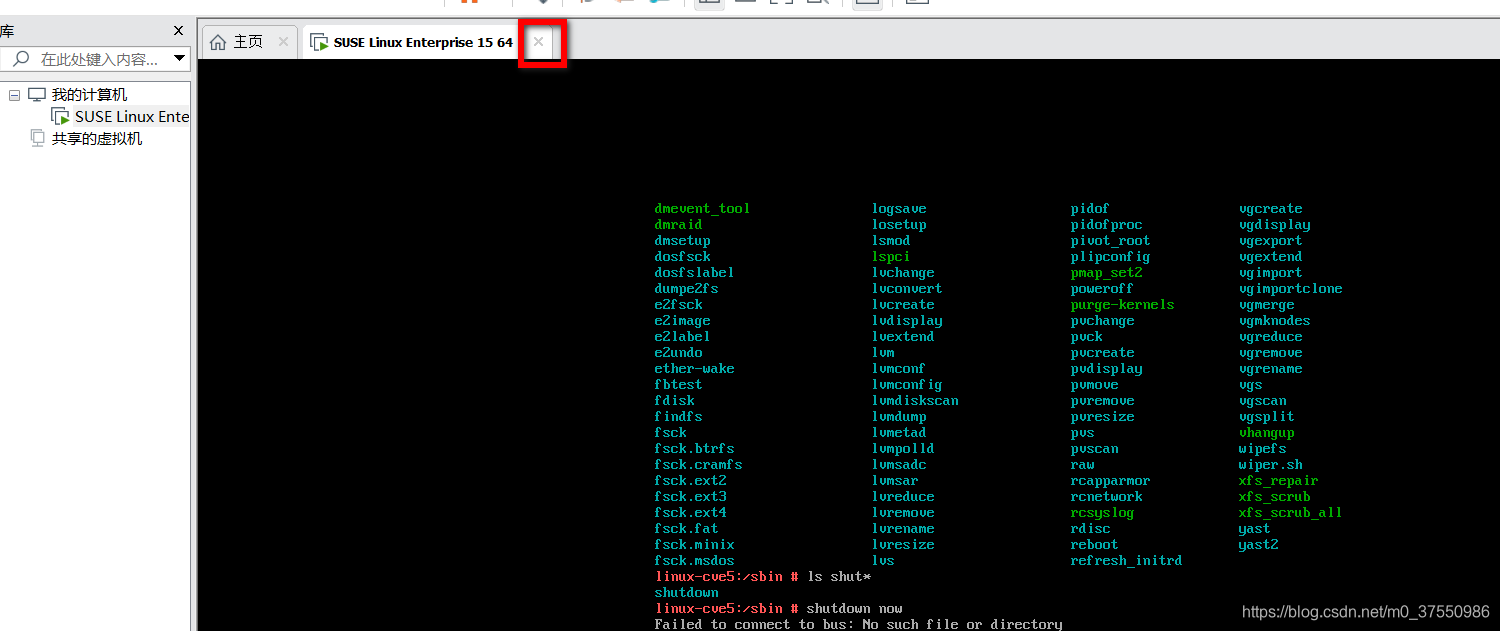Click 'dosfslabel' in the terminal output

pos(694,273)
